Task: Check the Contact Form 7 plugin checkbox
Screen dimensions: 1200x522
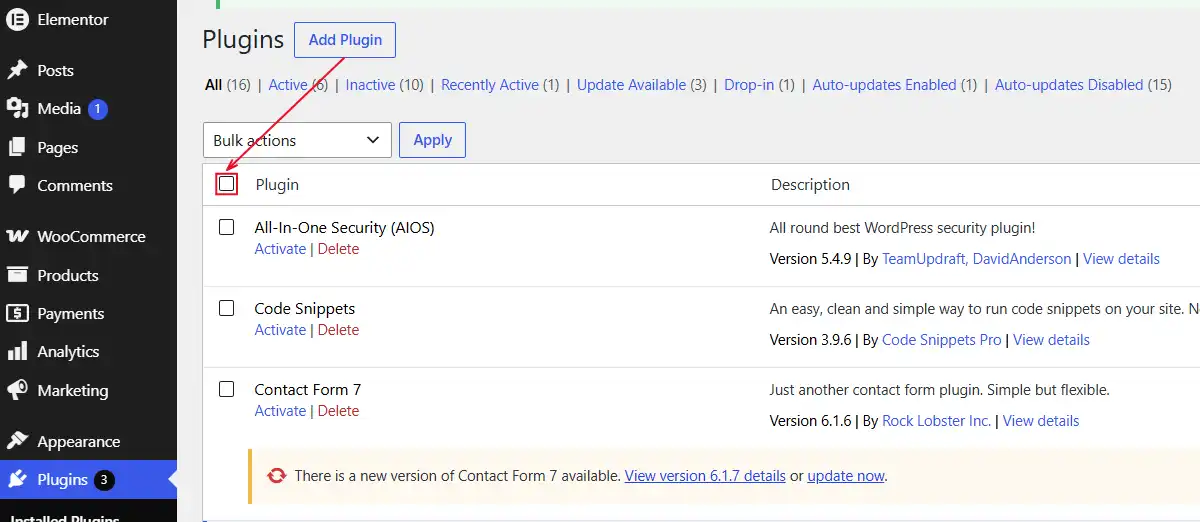Action: pos(227,389)
